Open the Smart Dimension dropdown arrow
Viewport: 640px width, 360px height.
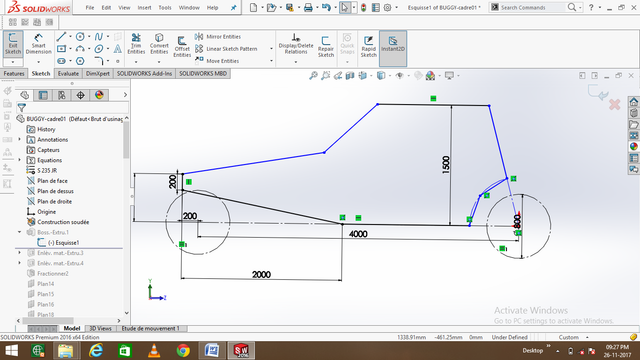click(38, 62)
